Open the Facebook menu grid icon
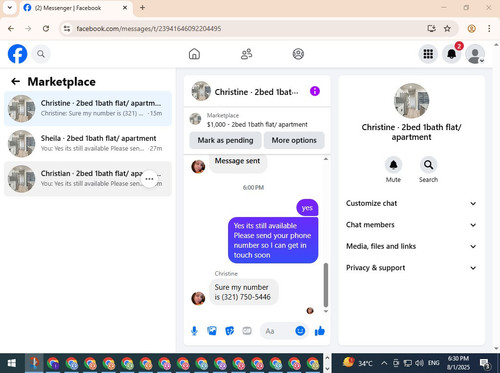 (428, 54)
